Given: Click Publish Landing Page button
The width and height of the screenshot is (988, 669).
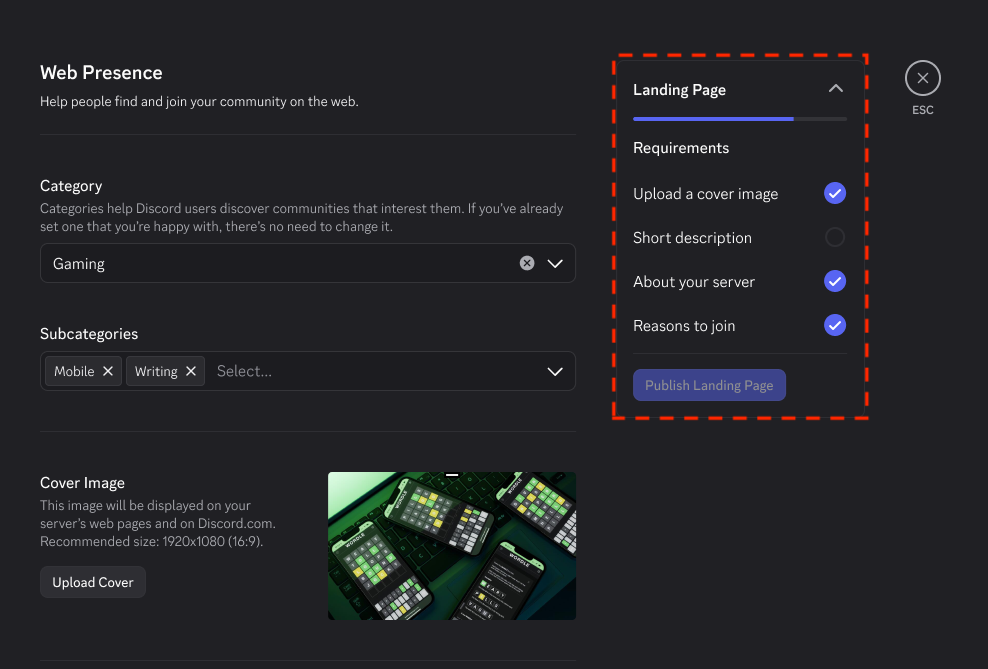Looking at the screenshot, I should coord(709,385).
